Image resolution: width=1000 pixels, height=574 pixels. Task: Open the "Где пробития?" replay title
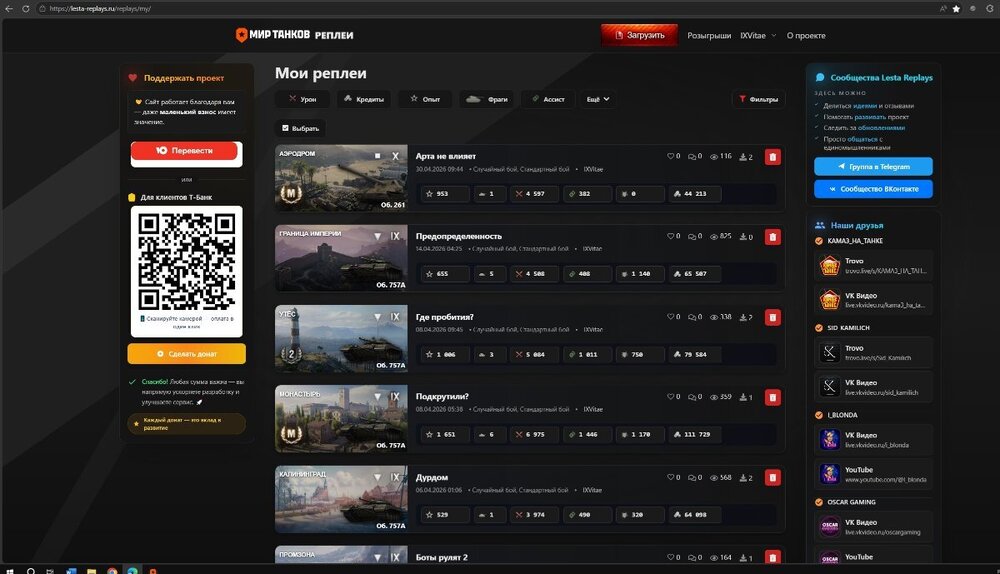[445, 317]
